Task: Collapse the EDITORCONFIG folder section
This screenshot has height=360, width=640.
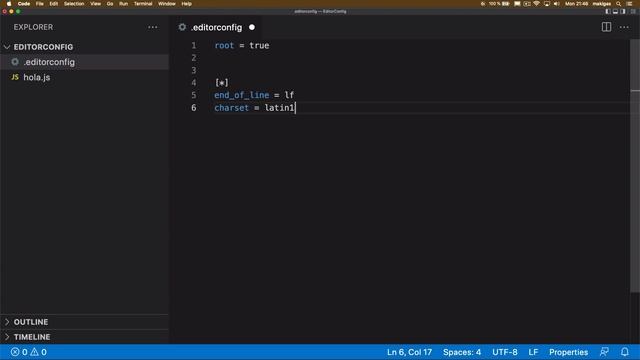Action: click(84, 47)
